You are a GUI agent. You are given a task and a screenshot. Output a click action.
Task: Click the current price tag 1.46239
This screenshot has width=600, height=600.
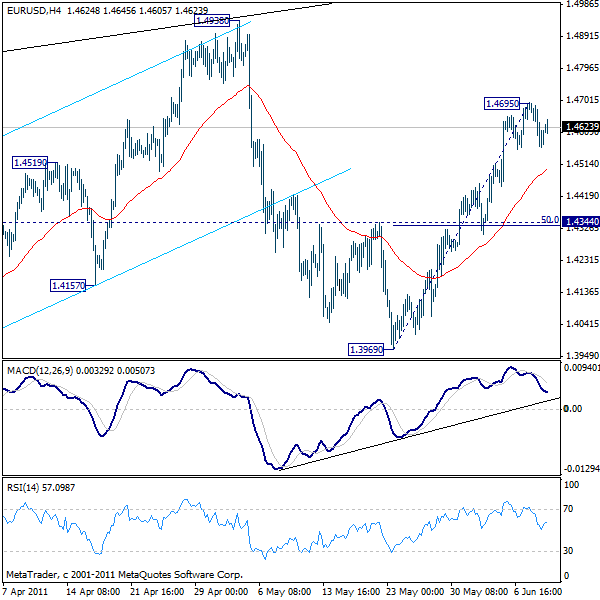581,128
